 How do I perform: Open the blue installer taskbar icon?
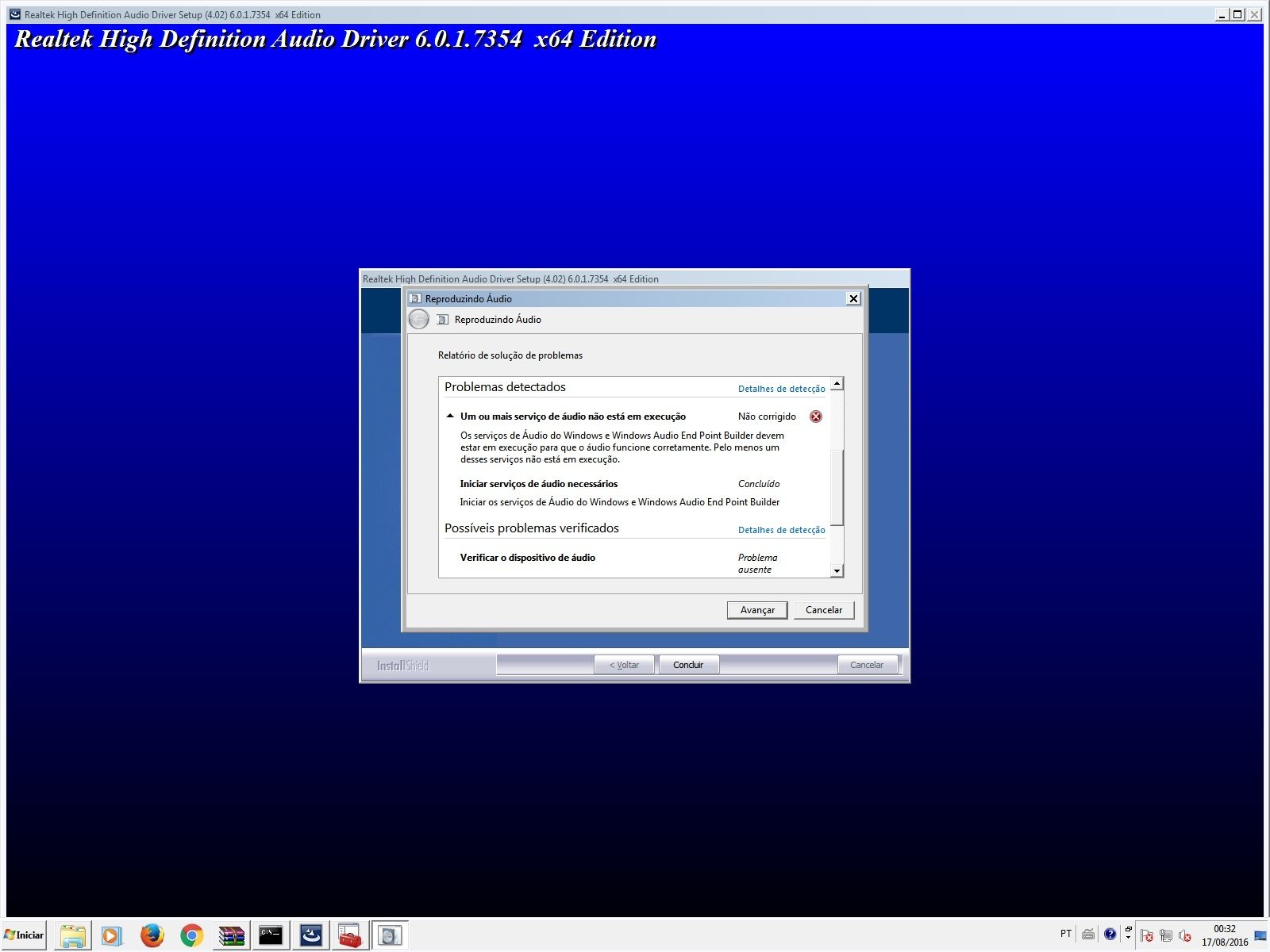[x=310, y=935]
